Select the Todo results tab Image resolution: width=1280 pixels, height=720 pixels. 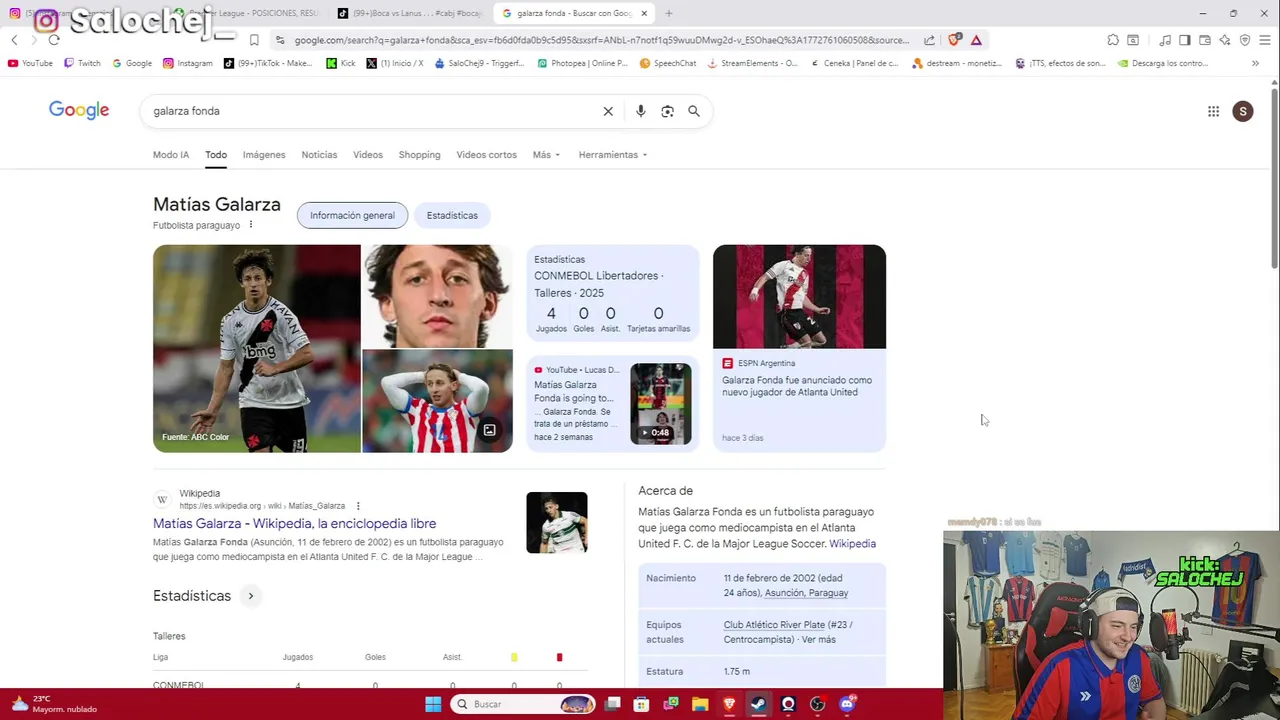coord(216,155)
